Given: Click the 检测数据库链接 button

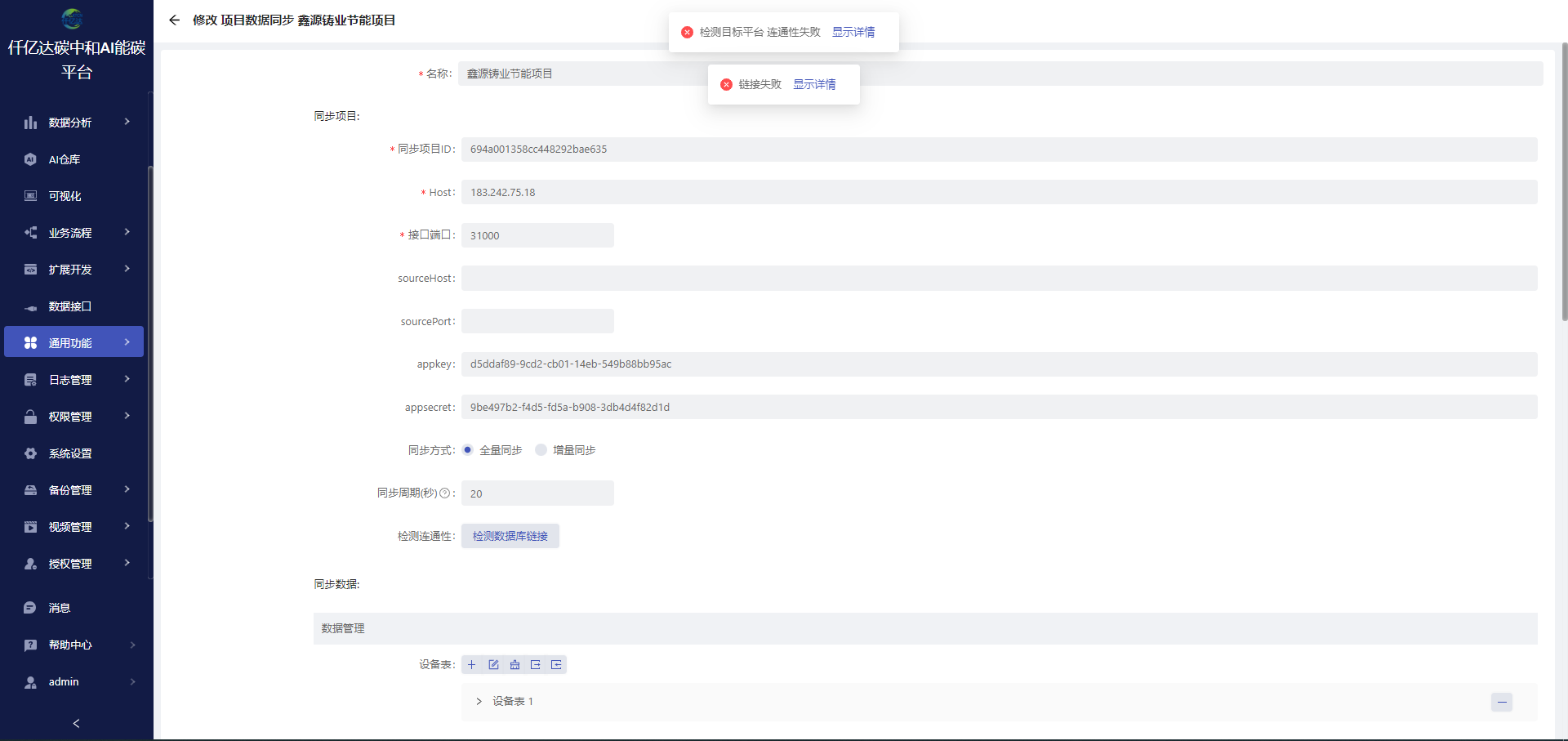Looking at the screenshot, I should 510,536.
